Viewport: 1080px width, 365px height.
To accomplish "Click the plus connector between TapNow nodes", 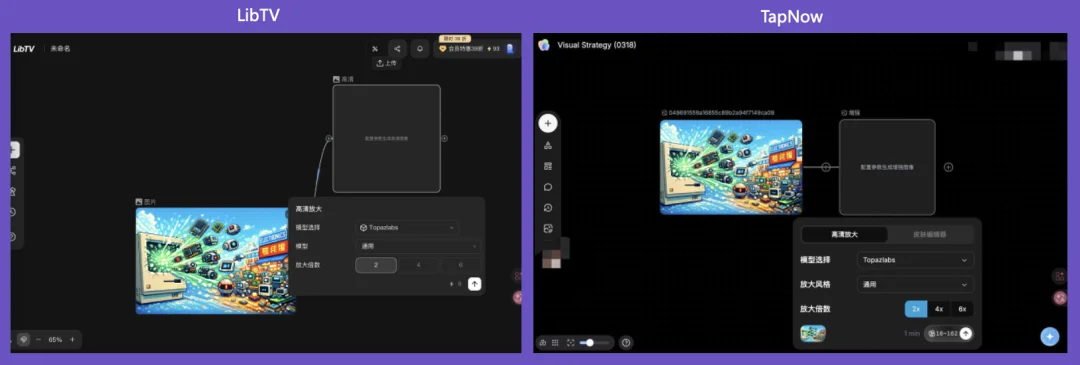I will point(826,167).
